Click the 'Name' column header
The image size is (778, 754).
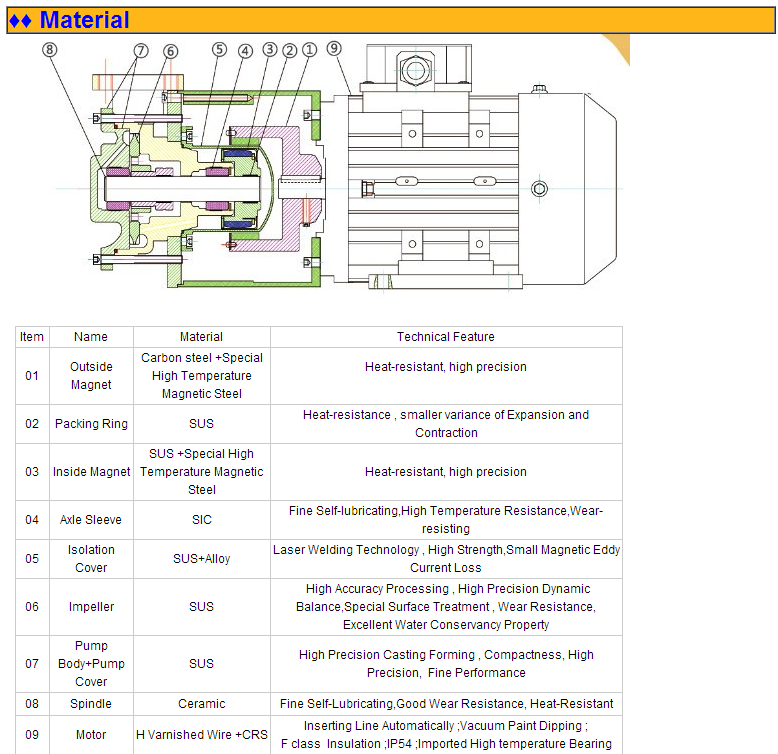(91, 337)
